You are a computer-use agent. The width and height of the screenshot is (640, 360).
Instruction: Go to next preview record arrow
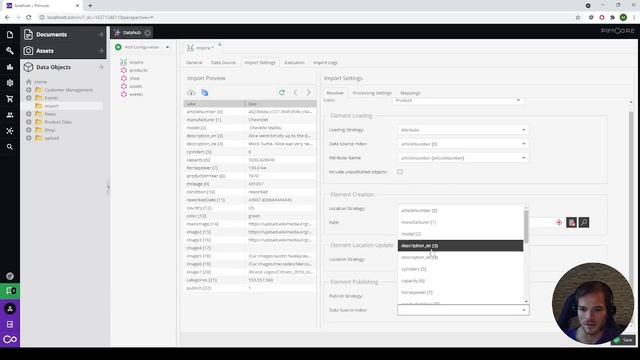click(309, 93)
